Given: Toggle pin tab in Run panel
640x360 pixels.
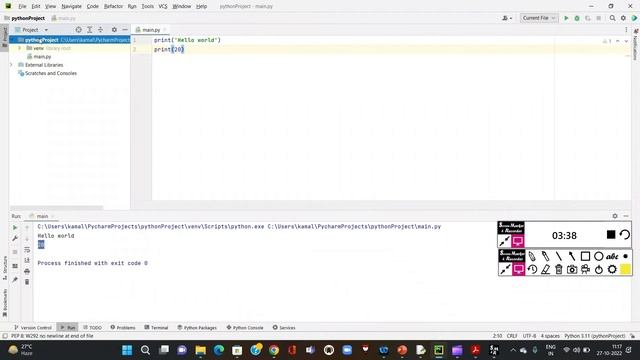Looking at the screenshot, I should pos(15,279).
